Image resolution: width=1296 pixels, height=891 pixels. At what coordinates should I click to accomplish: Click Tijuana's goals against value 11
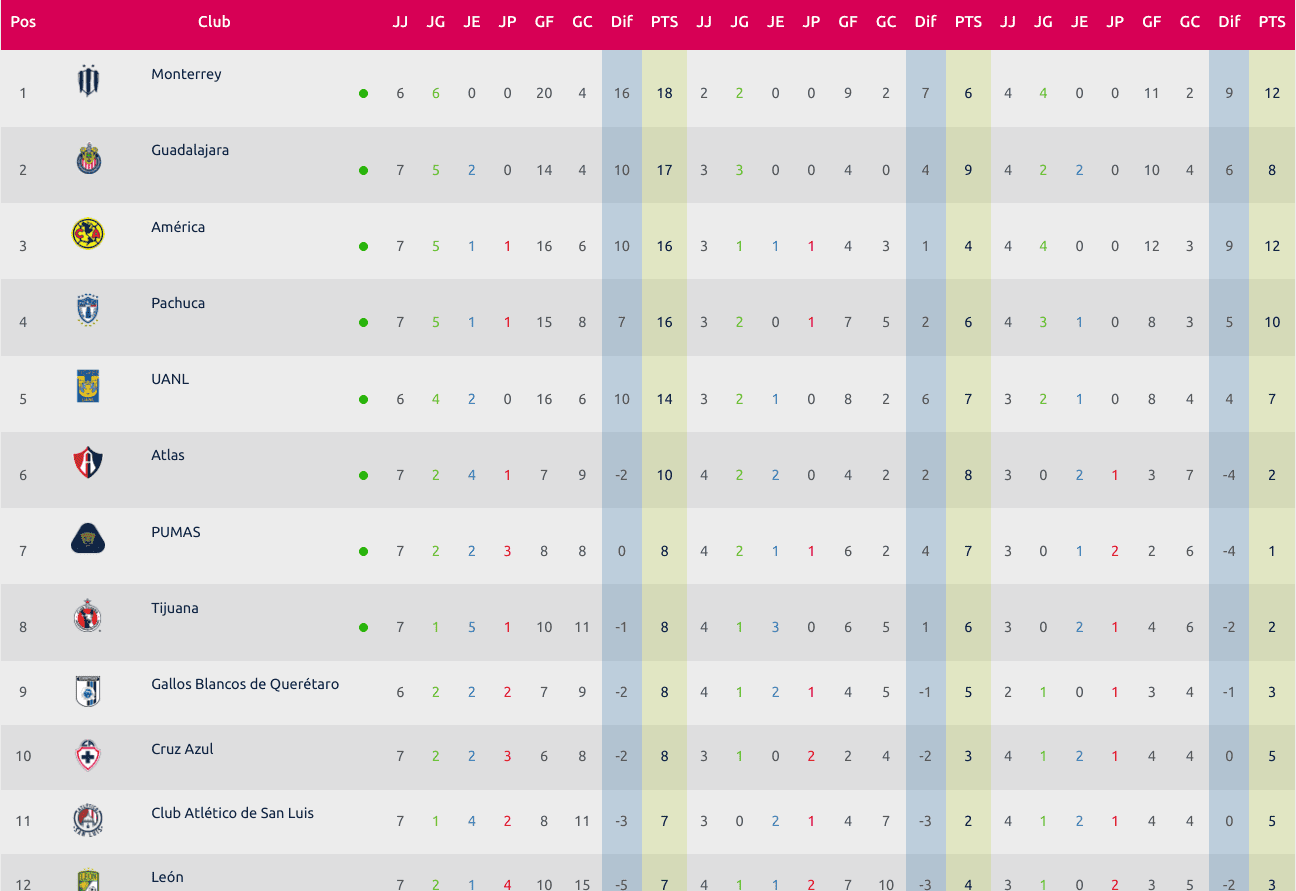tap(582, 627)
